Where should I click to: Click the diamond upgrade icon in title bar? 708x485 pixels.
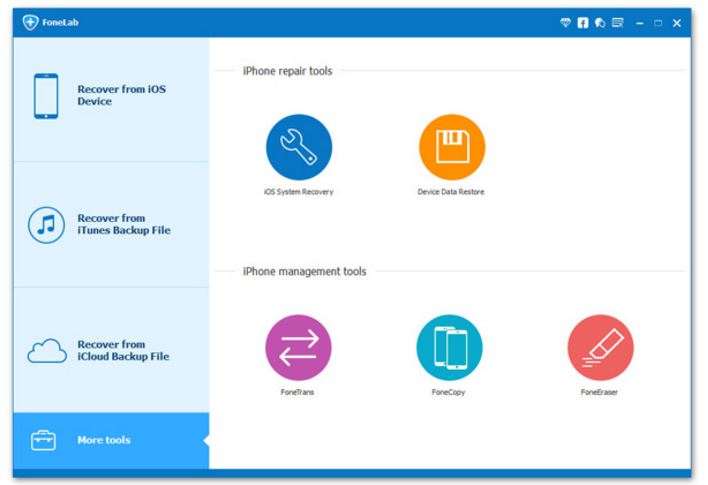(x=565, y=23)
